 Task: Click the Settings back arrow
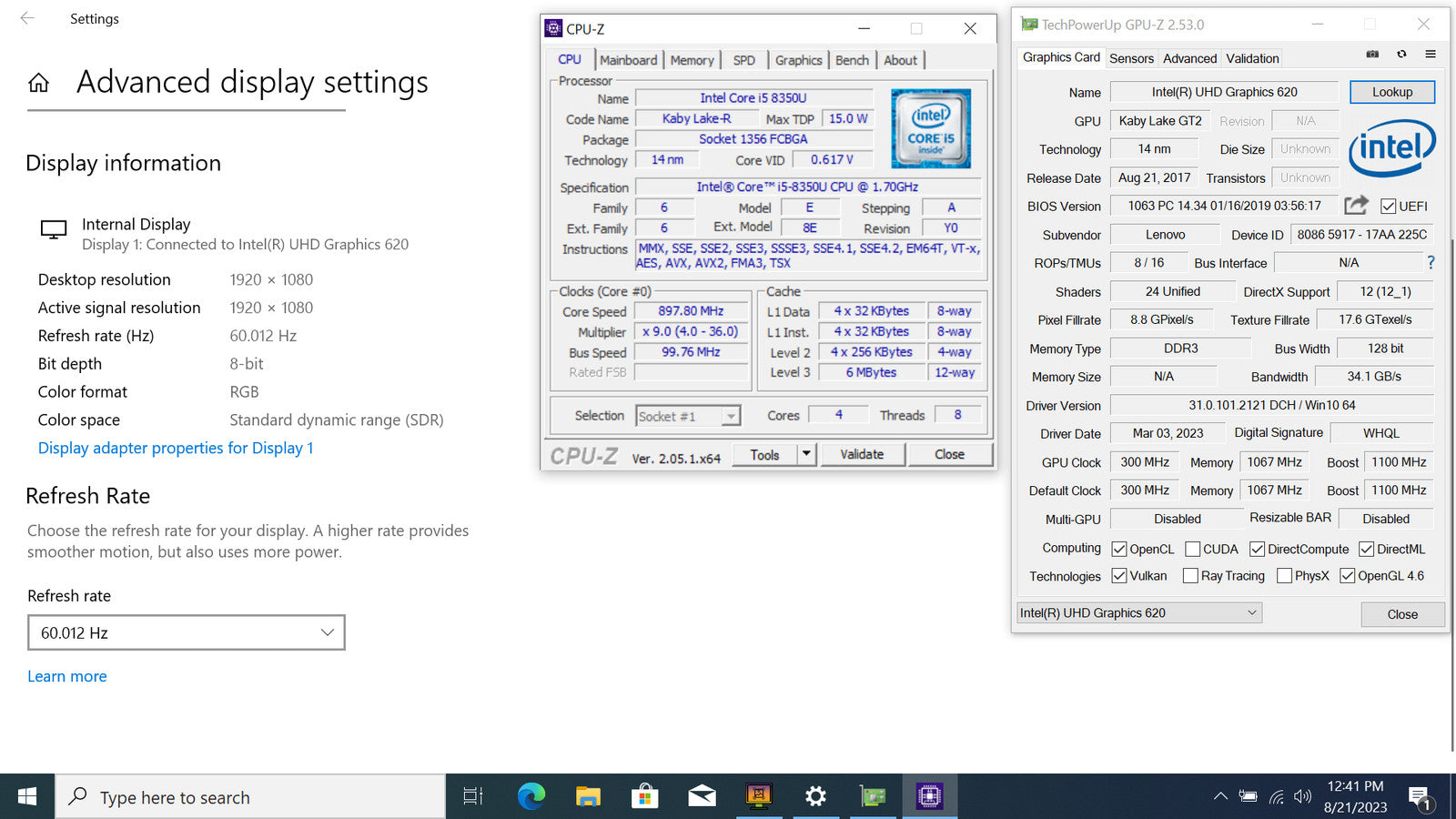click(27, 18)
